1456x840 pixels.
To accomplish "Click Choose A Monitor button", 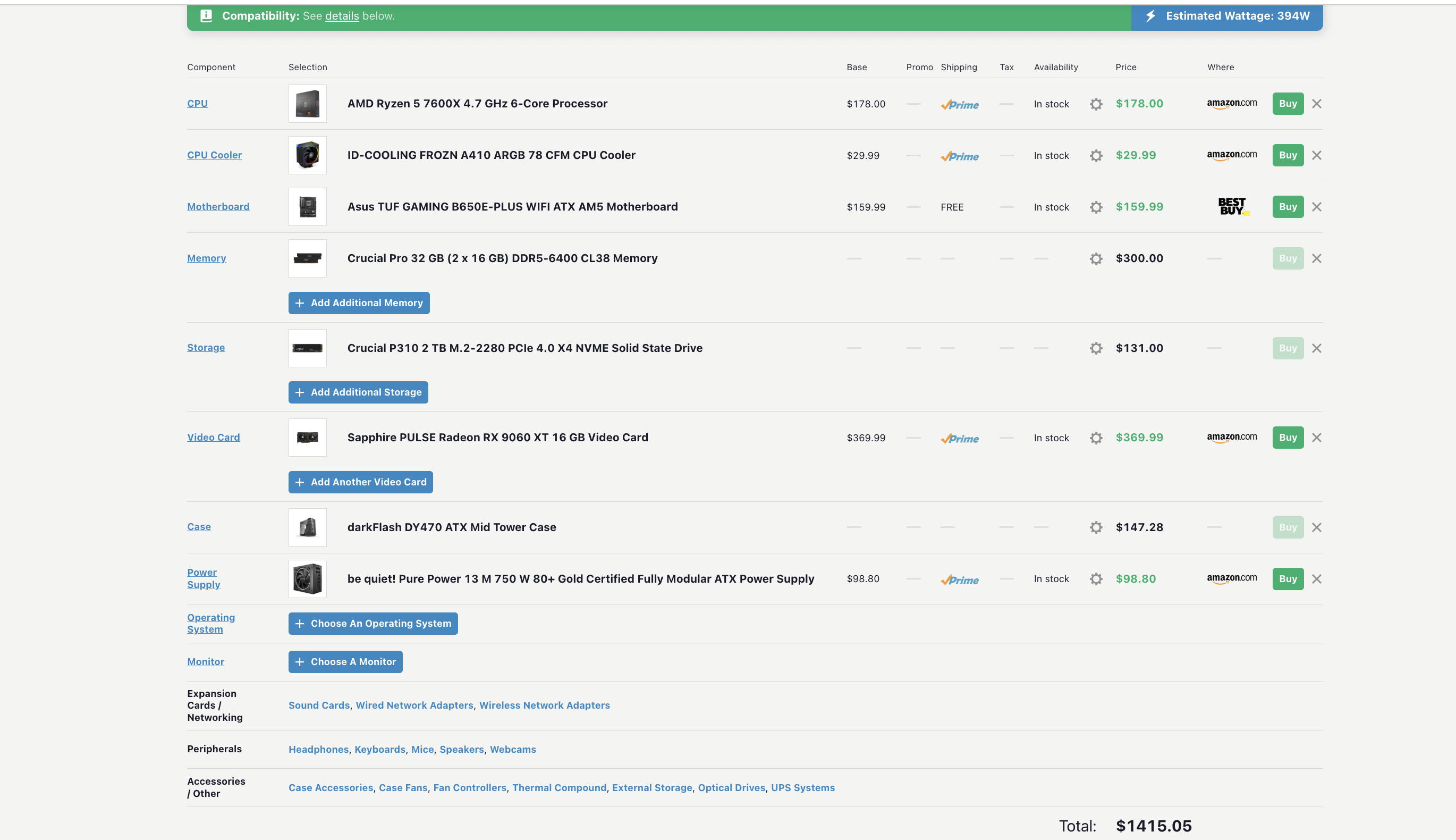I will point(345,662).
